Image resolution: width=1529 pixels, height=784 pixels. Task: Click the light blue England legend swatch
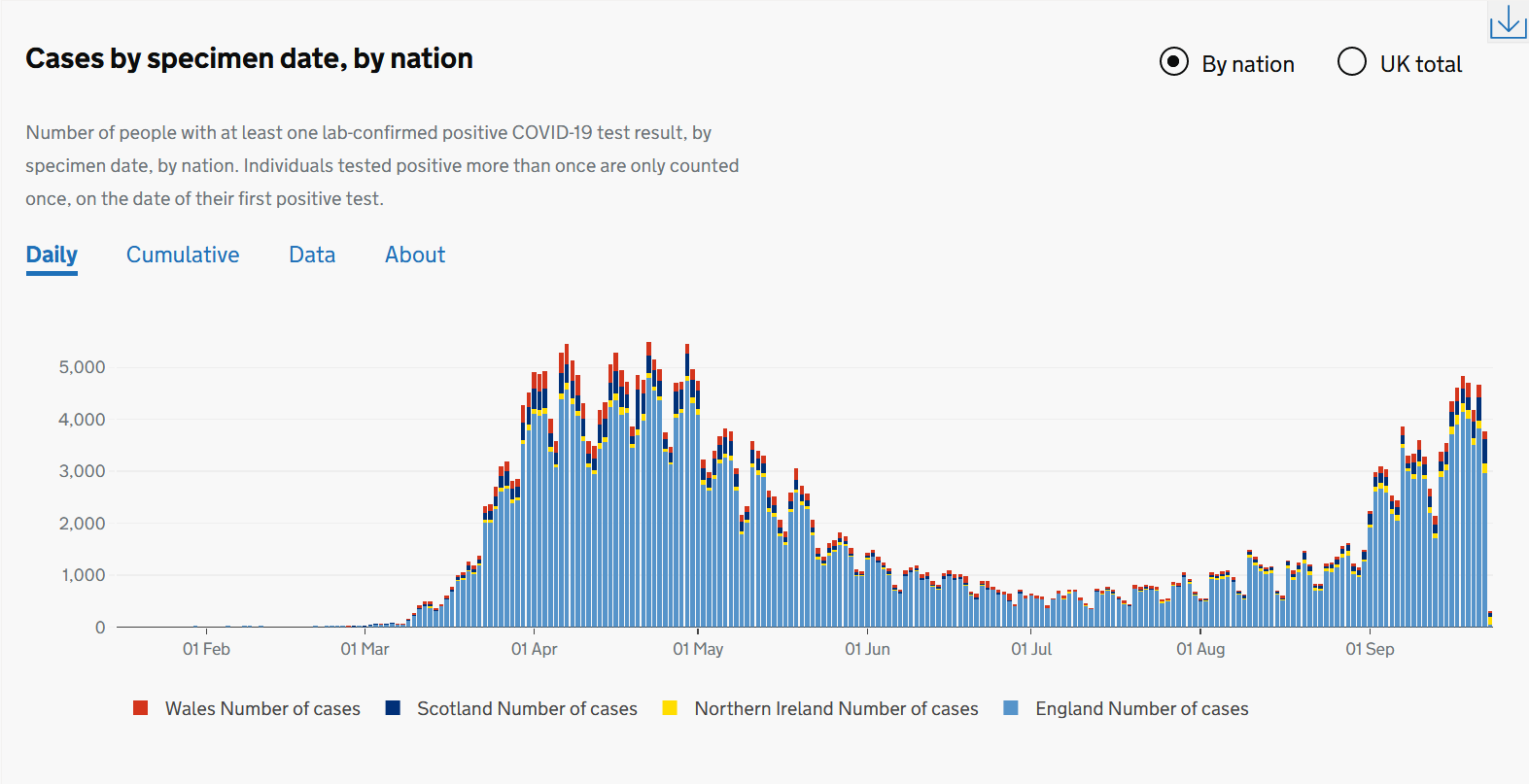pyautogui.click(x=1011, y=708)
